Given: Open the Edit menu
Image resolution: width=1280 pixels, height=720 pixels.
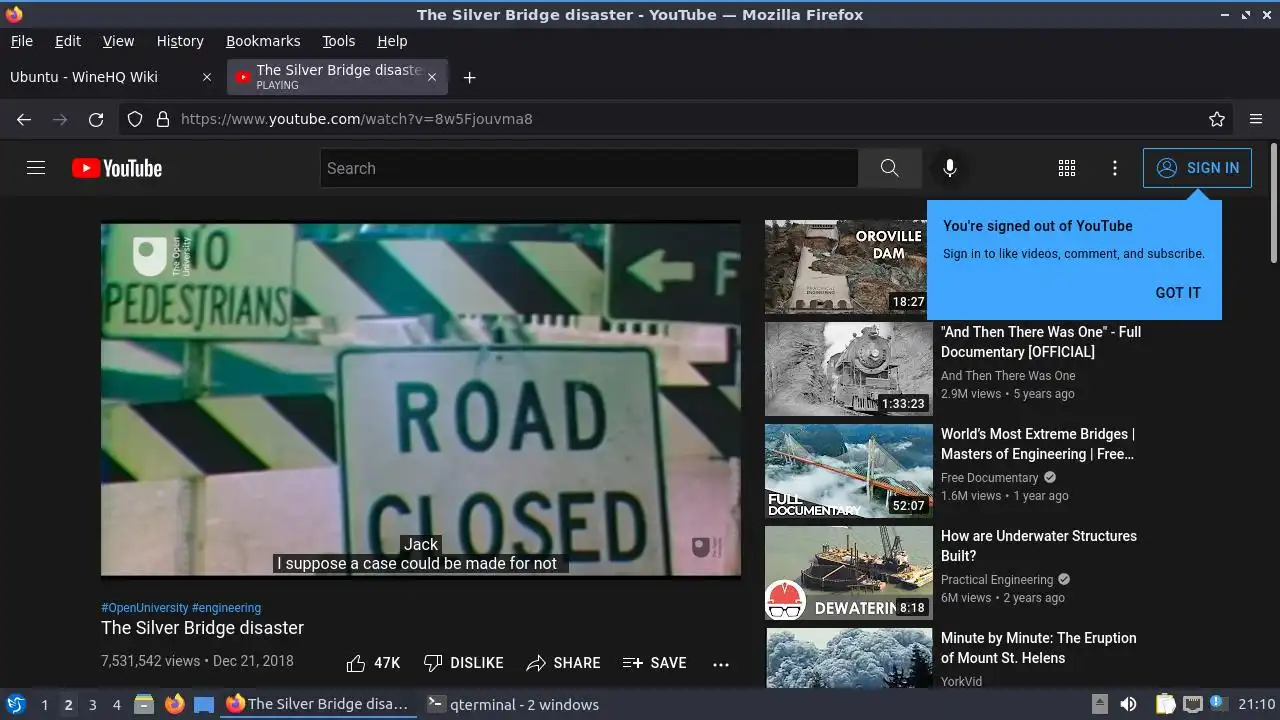Looking at the screenshot, I should [68, 41].
